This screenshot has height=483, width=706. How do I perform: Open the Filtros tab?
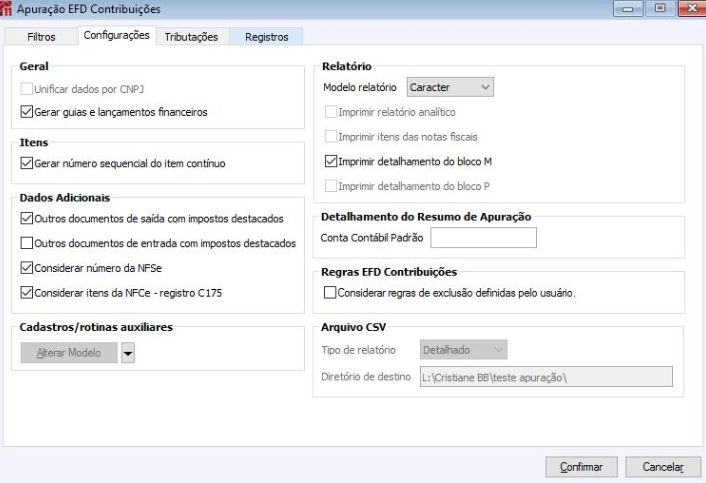[x=41, y=36]
